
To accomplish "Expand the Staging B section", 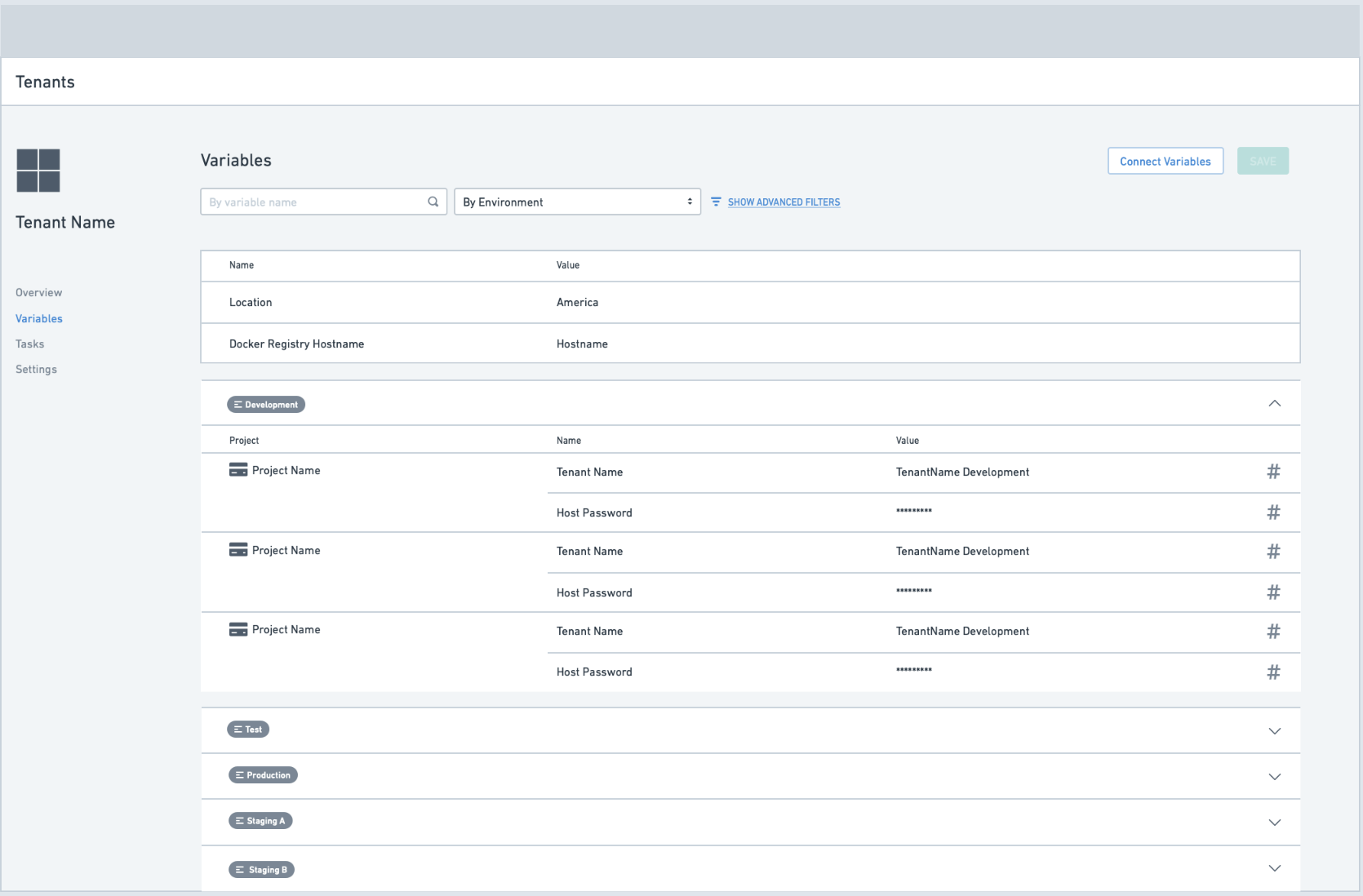I will tap(1274, 868).
